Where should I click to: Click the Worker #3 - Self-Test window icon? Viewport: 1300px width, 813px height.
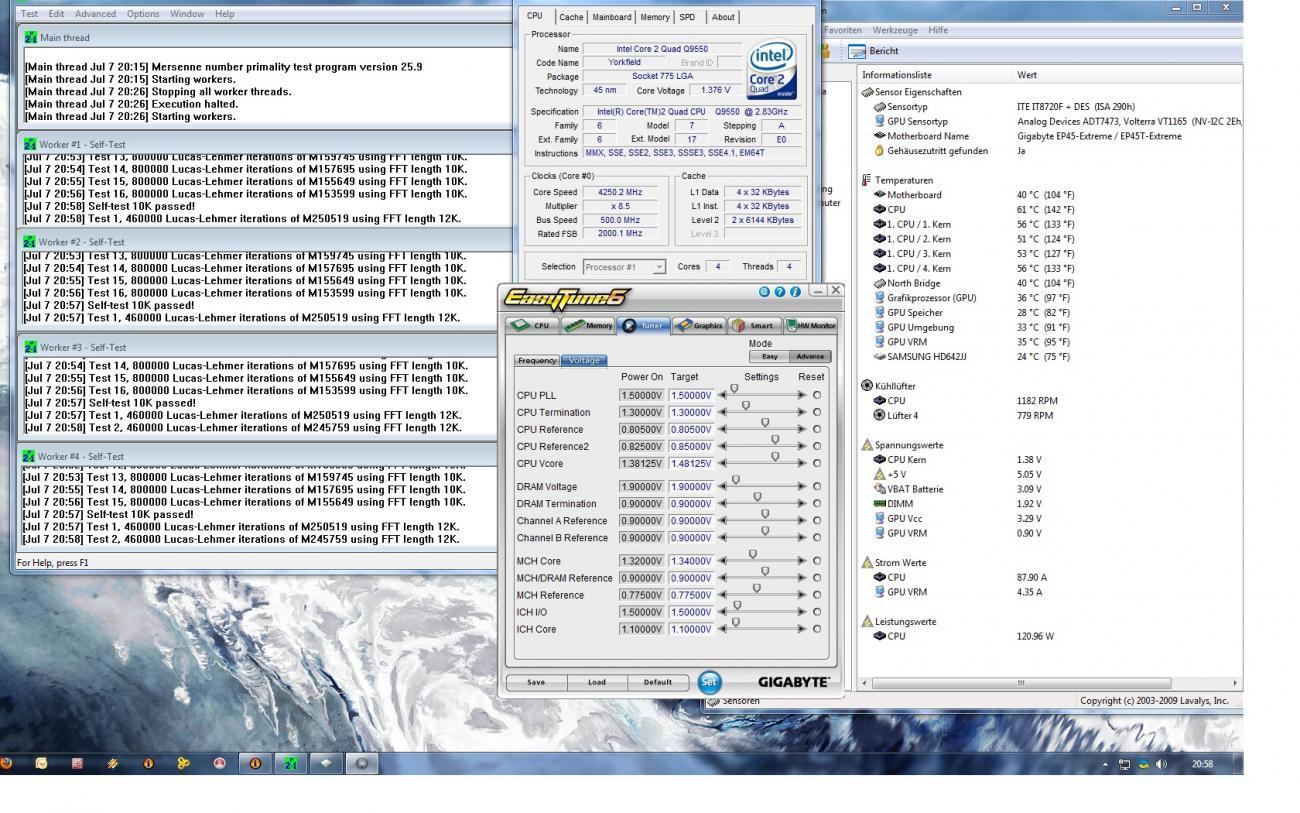(x=30, y=347)
